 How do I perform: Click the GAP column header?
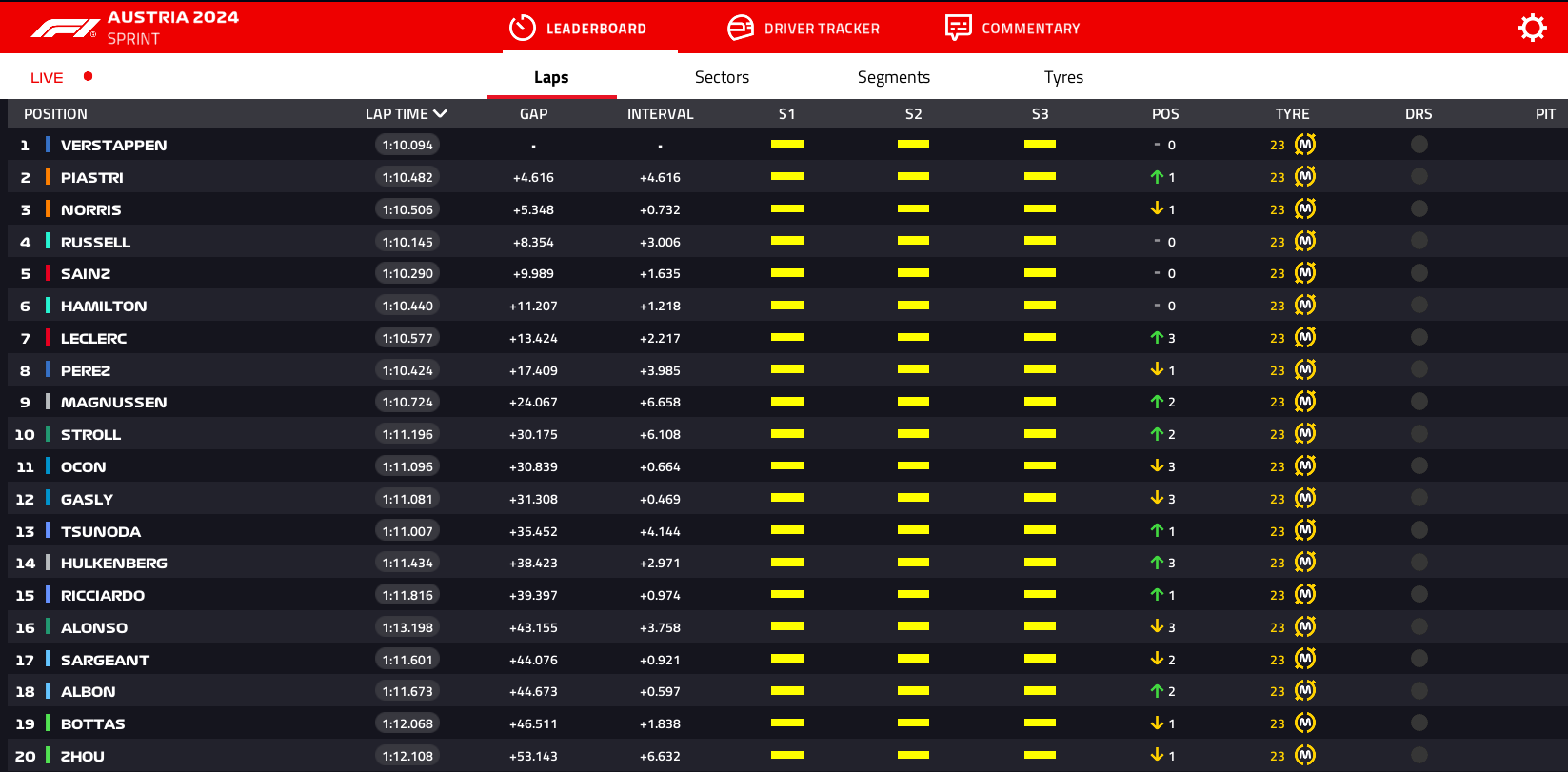(533, 114)
